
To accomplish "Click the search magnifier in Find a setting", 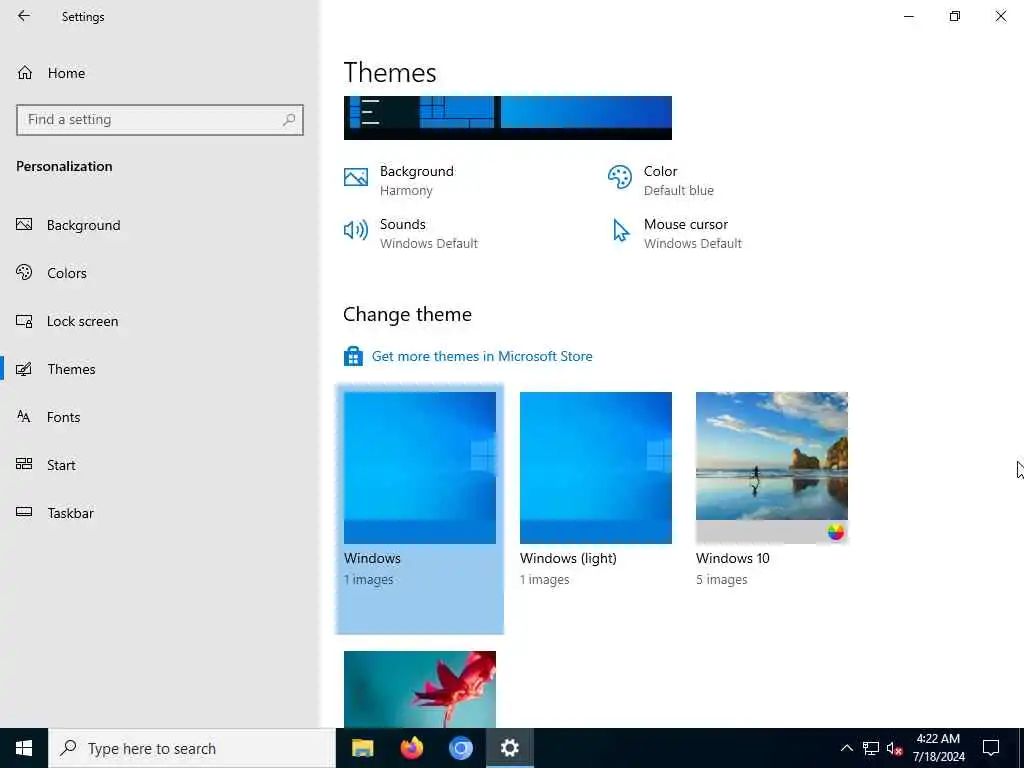I will tap(289, 120).
